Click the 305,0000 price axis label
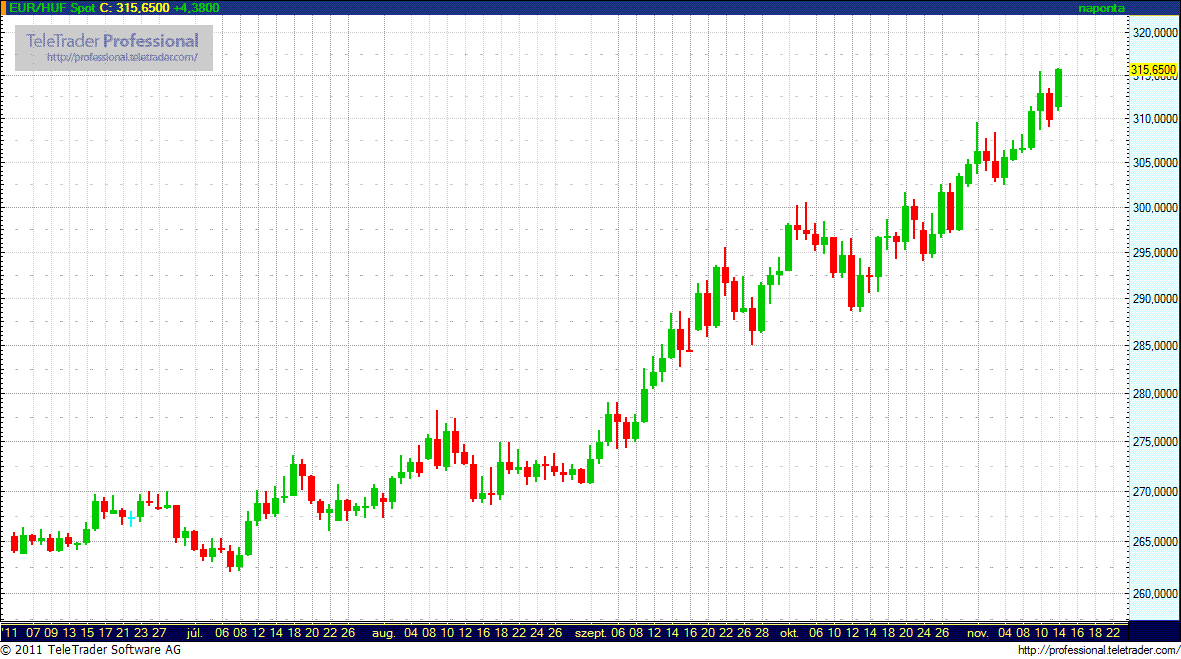Image resolution: width=1181 pixels, height=659 pixels. 1155,163
